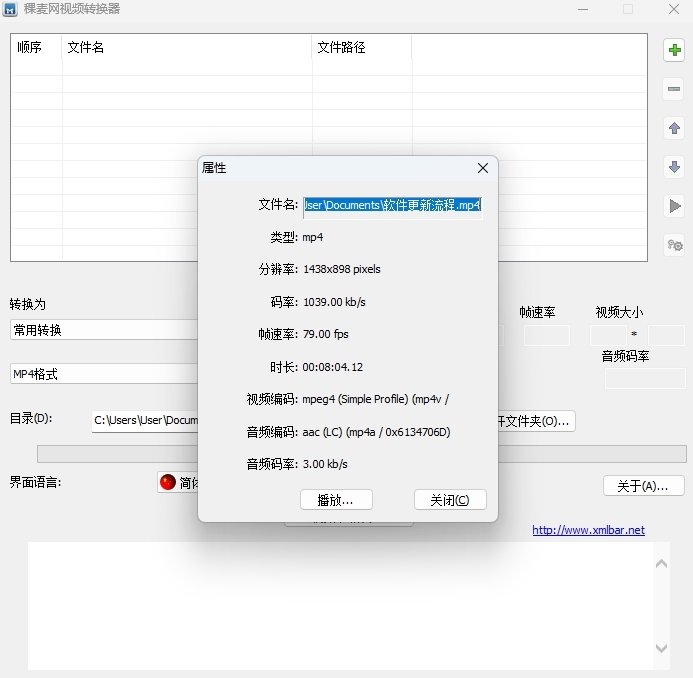
Task: Close the 属性 dialog with the X icon
Action: [482, 168]
